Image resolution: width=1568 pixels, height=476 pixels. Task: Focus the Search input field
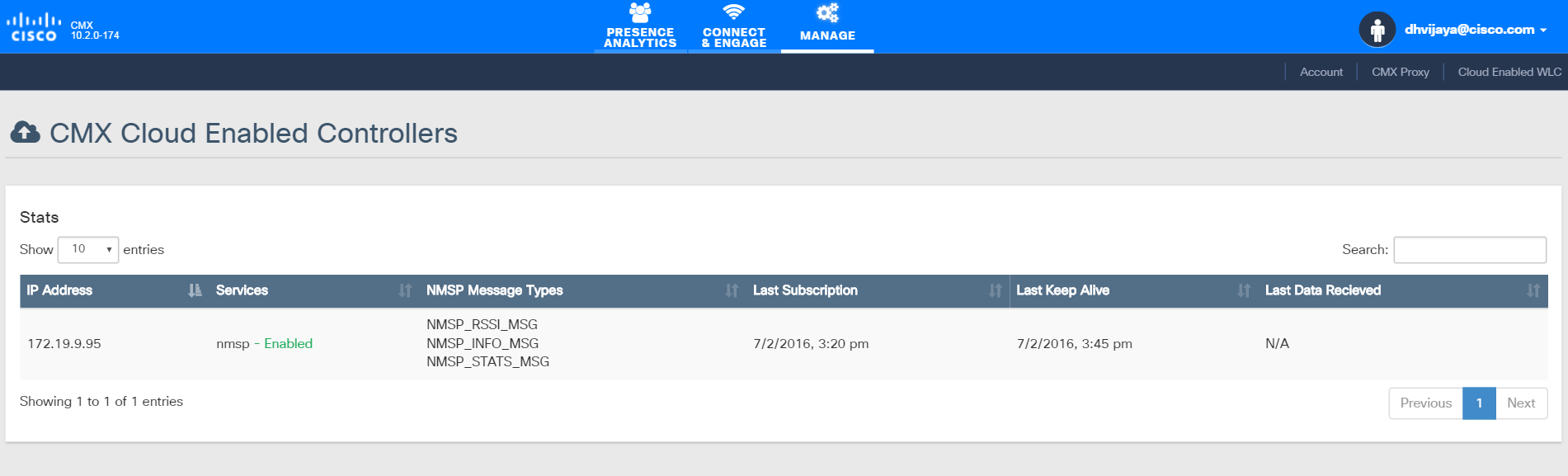click(1470, 250)
